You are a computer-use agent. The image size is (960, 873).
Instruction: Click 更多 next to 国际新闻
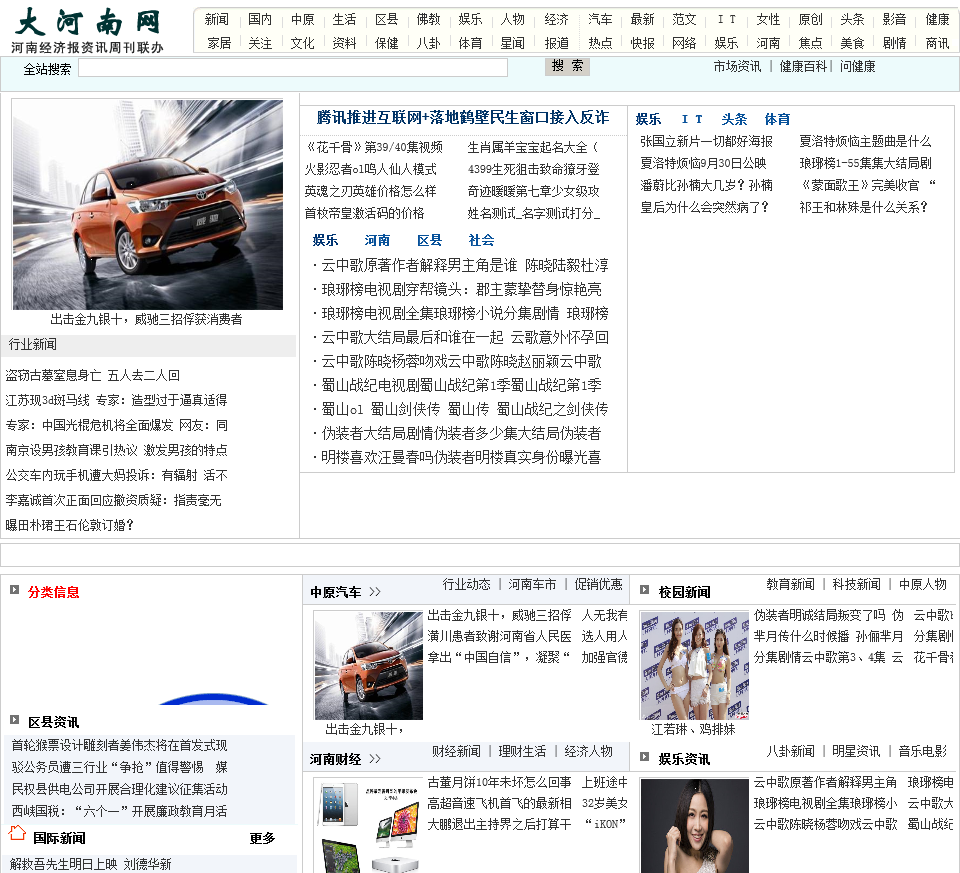click(262, 838)
